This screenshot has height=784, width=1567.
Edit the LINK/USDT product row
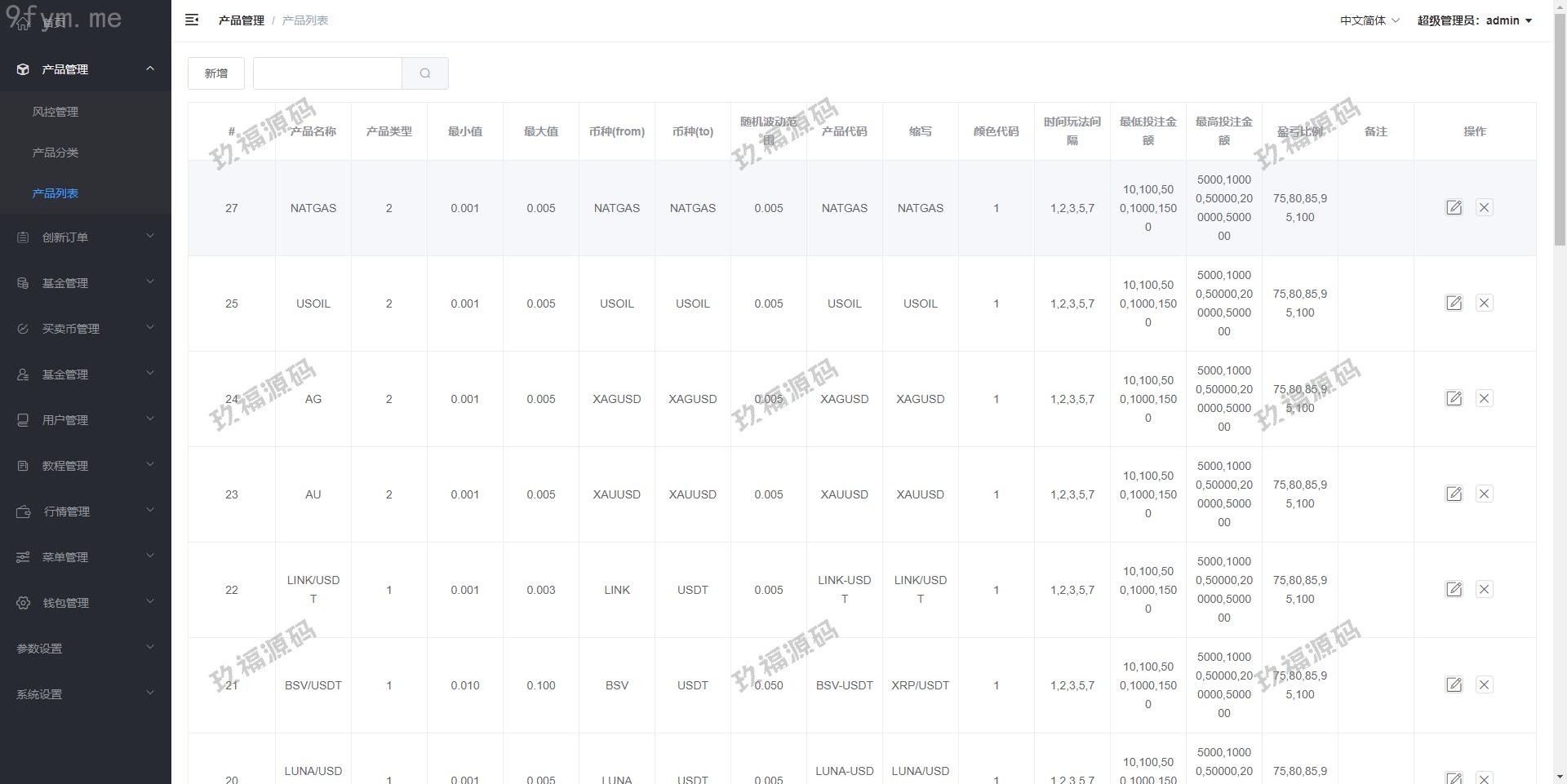(x=1454, y=590)
